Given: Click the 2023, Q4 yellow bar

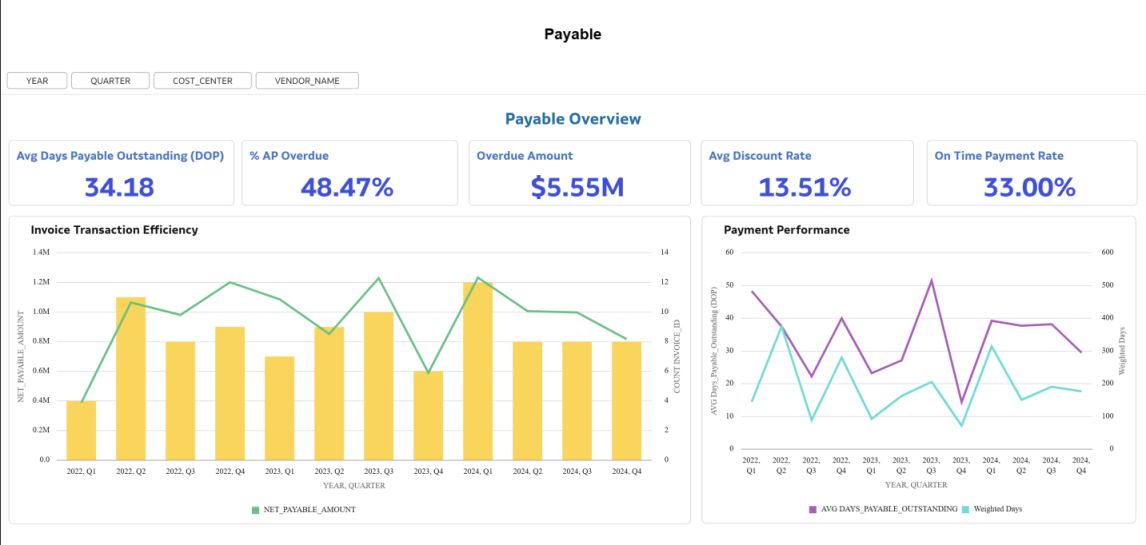Looking at the screenshot, I should [428, 415].
